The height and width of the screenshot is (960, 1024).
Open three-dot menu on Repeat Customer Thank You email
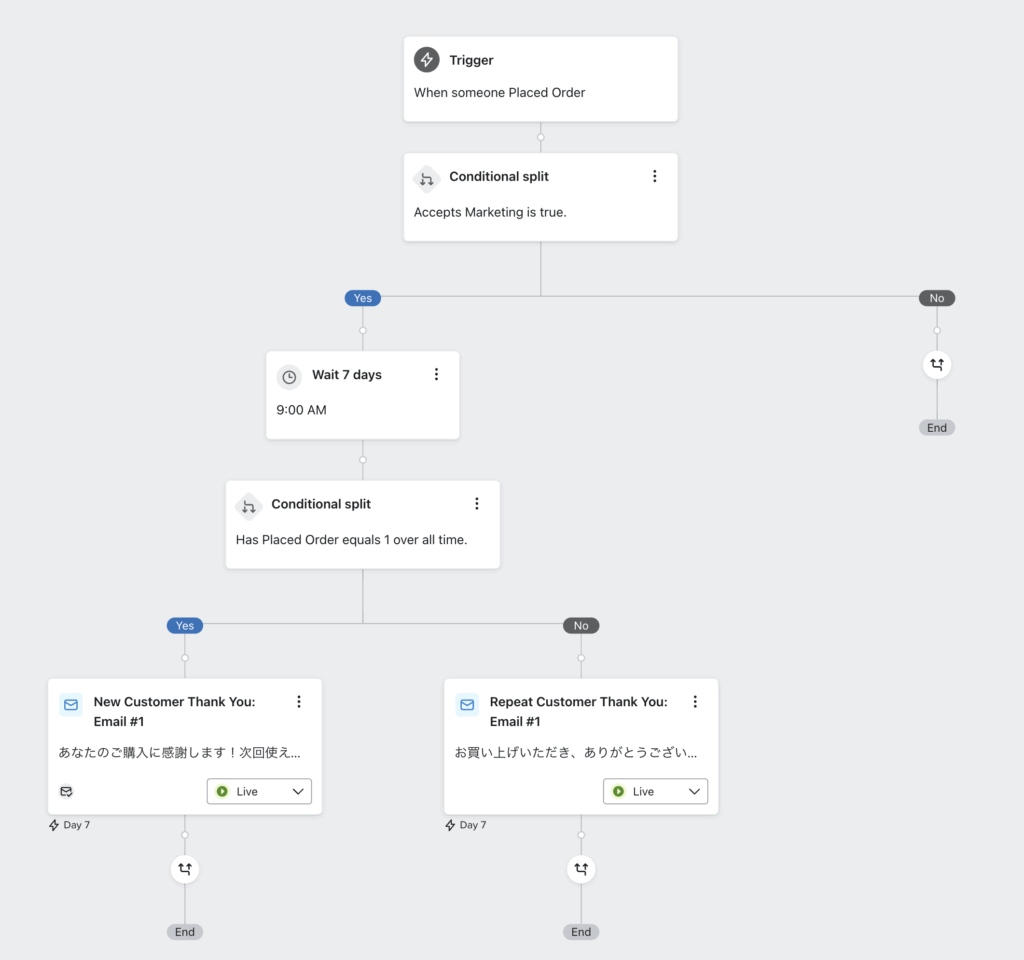[x=695, y=702]
